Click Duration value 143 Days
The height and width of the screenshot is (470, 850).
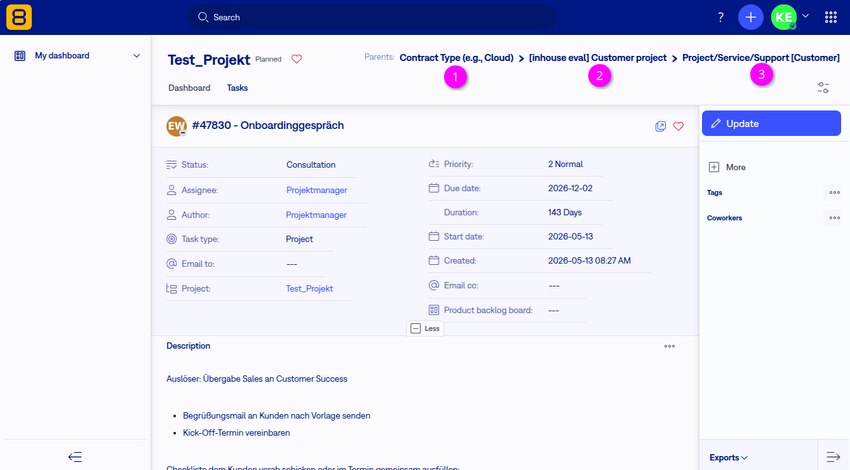point(564,213)
